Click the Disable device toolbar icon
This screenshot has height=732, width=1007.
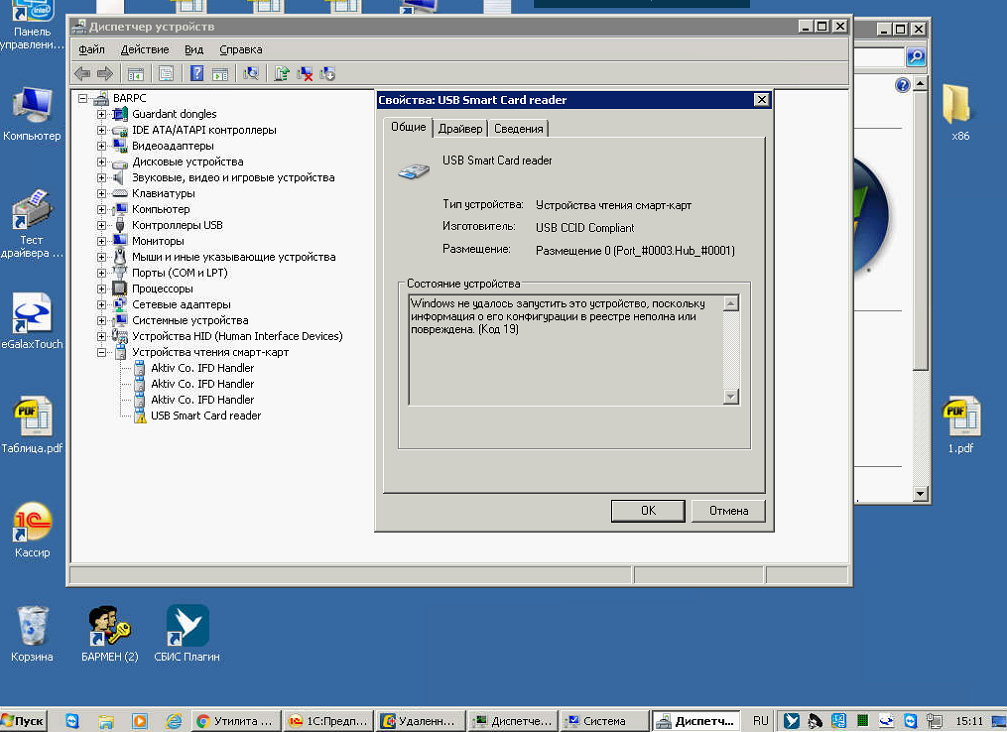[327, 73]
